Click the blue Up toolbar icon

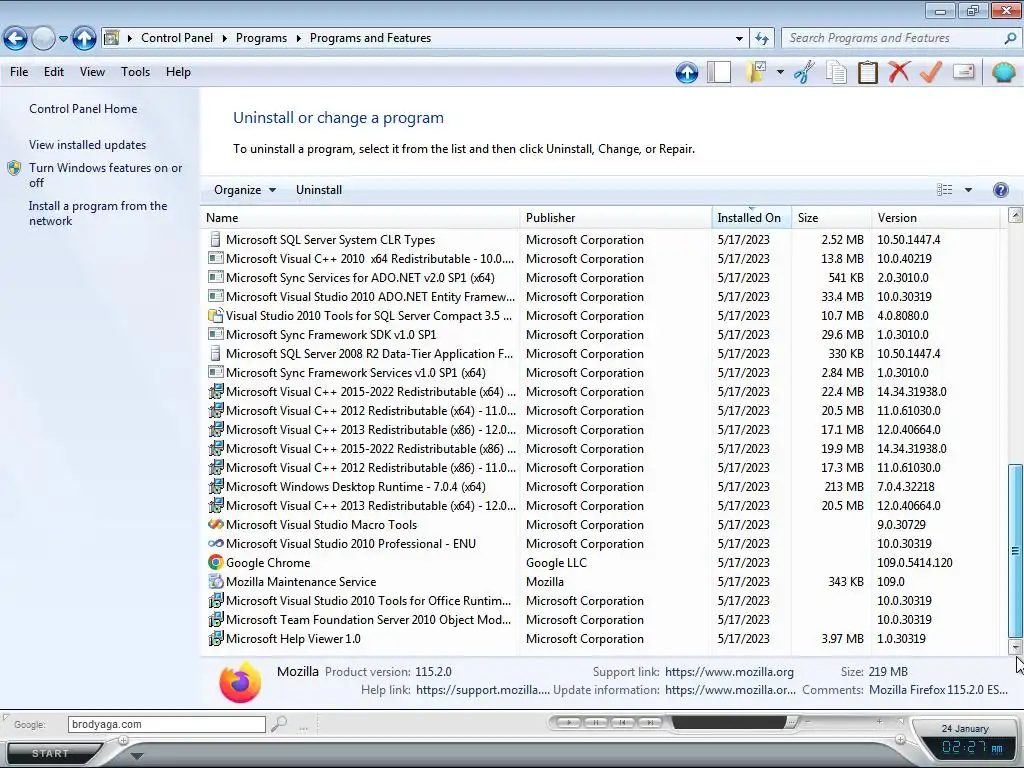coord(687,72)
